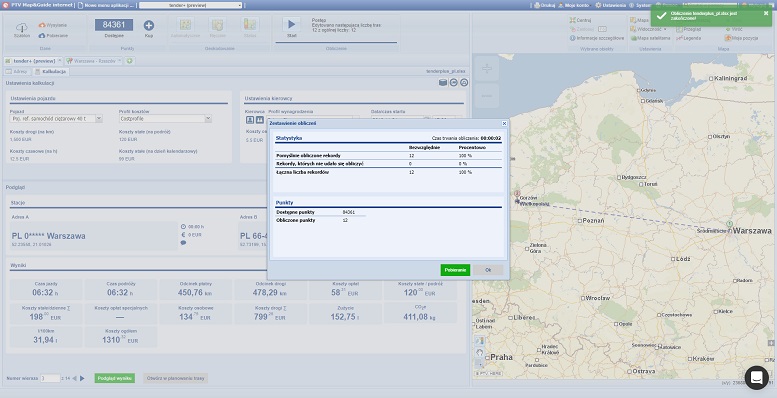Click the green add tab icon
Viewport: 777px width, 398px height.
tap(129, 61)
